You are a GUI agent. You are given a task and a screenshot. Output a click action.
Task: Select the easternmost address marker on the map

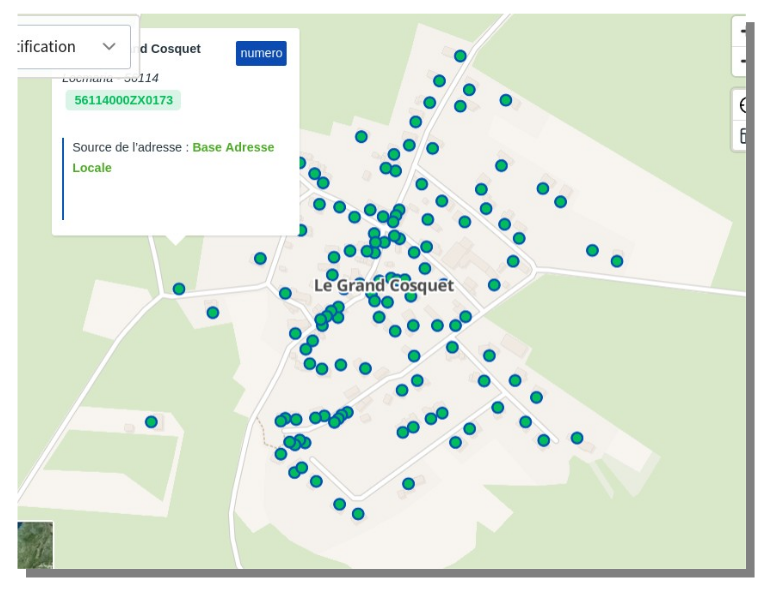coord(617,261)
